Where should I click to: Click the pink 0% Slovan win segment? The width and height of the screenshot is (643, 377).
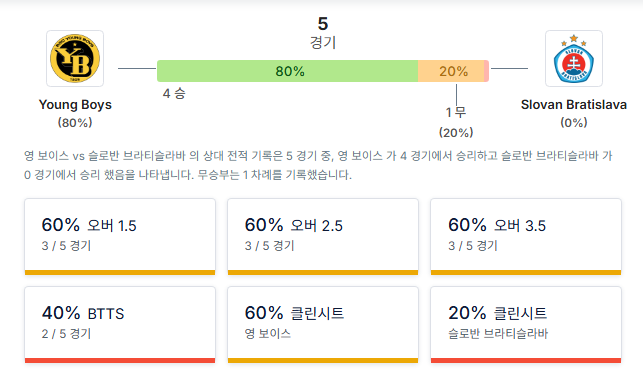tap(486, 71)
